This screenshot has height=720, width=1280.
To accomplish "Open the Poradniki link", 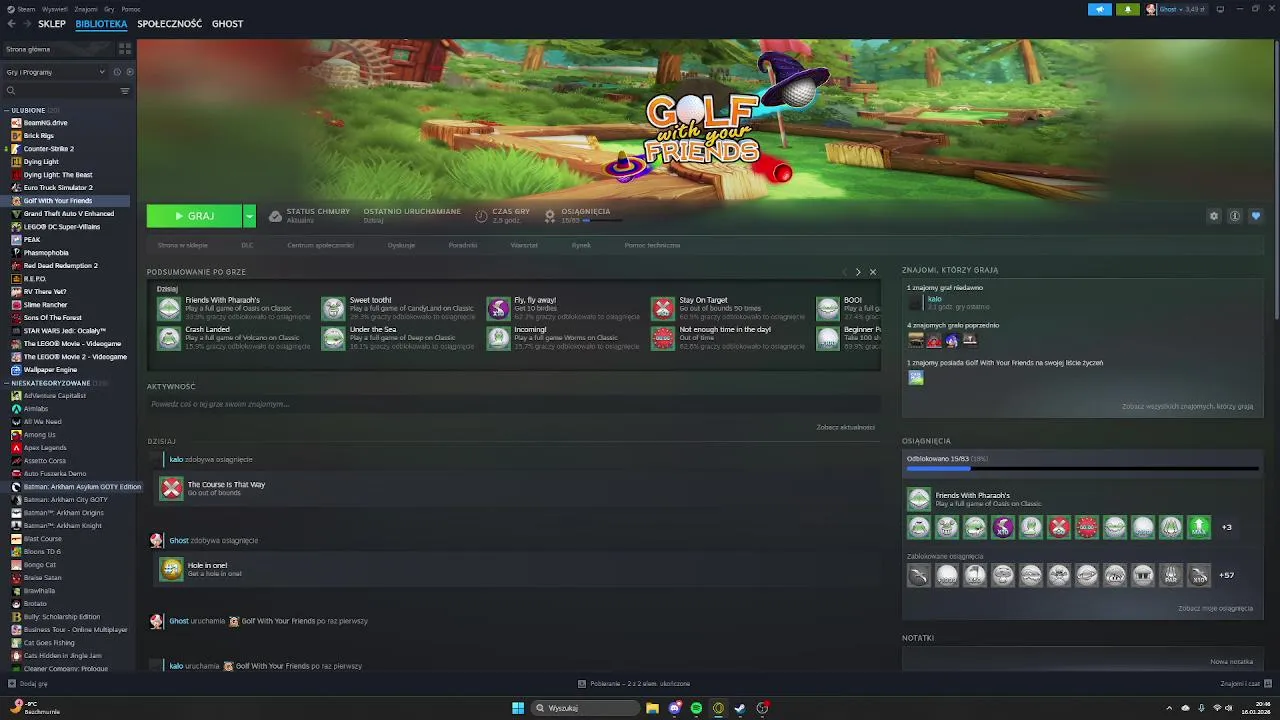I will pyautogui.click(x=463, y=245).
